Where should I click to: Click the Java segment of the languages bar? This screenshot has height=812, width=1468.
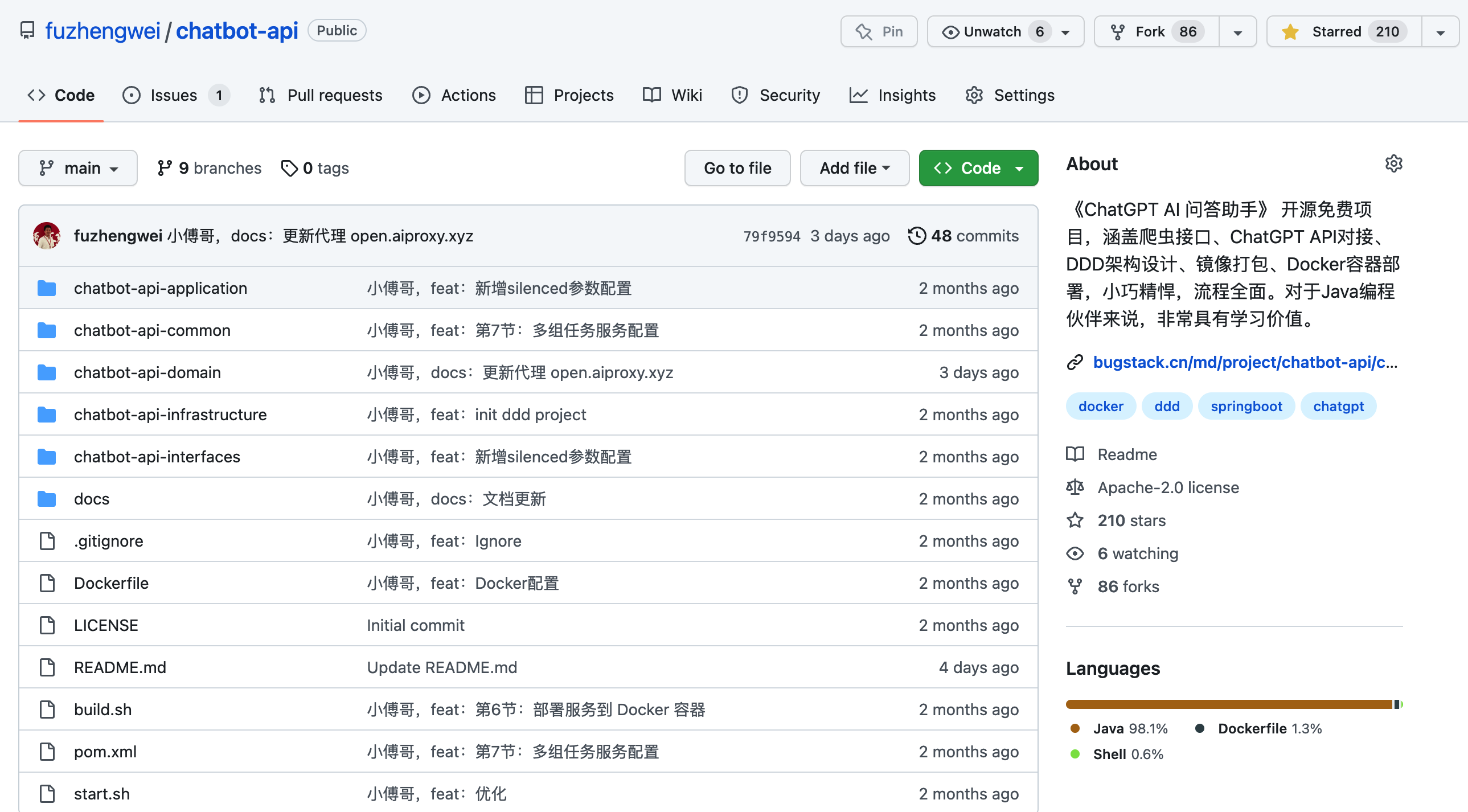pos(1229,705)
